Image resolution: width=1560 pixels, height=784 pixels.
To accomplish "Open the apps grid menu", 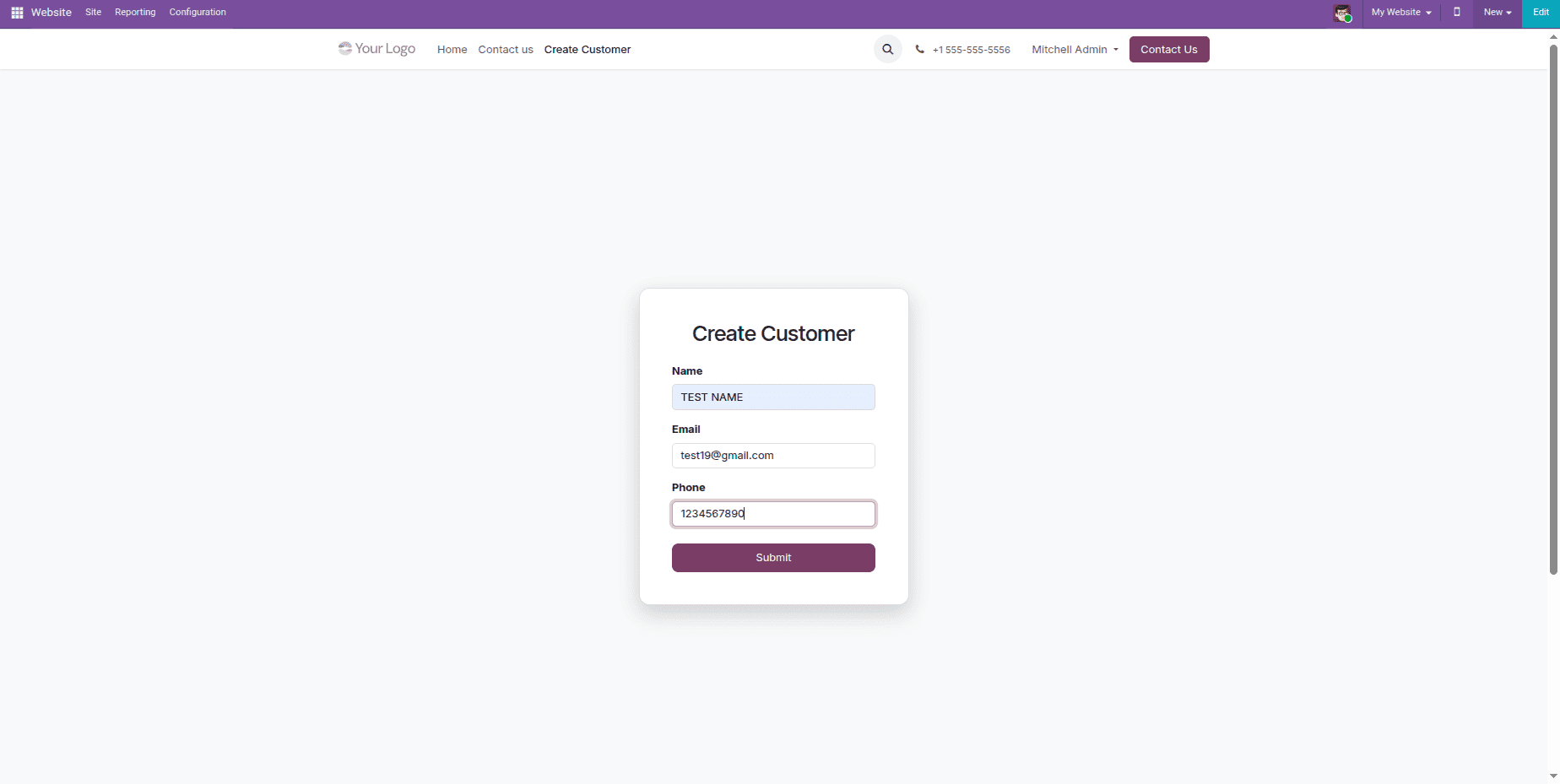I will (16, 13).
